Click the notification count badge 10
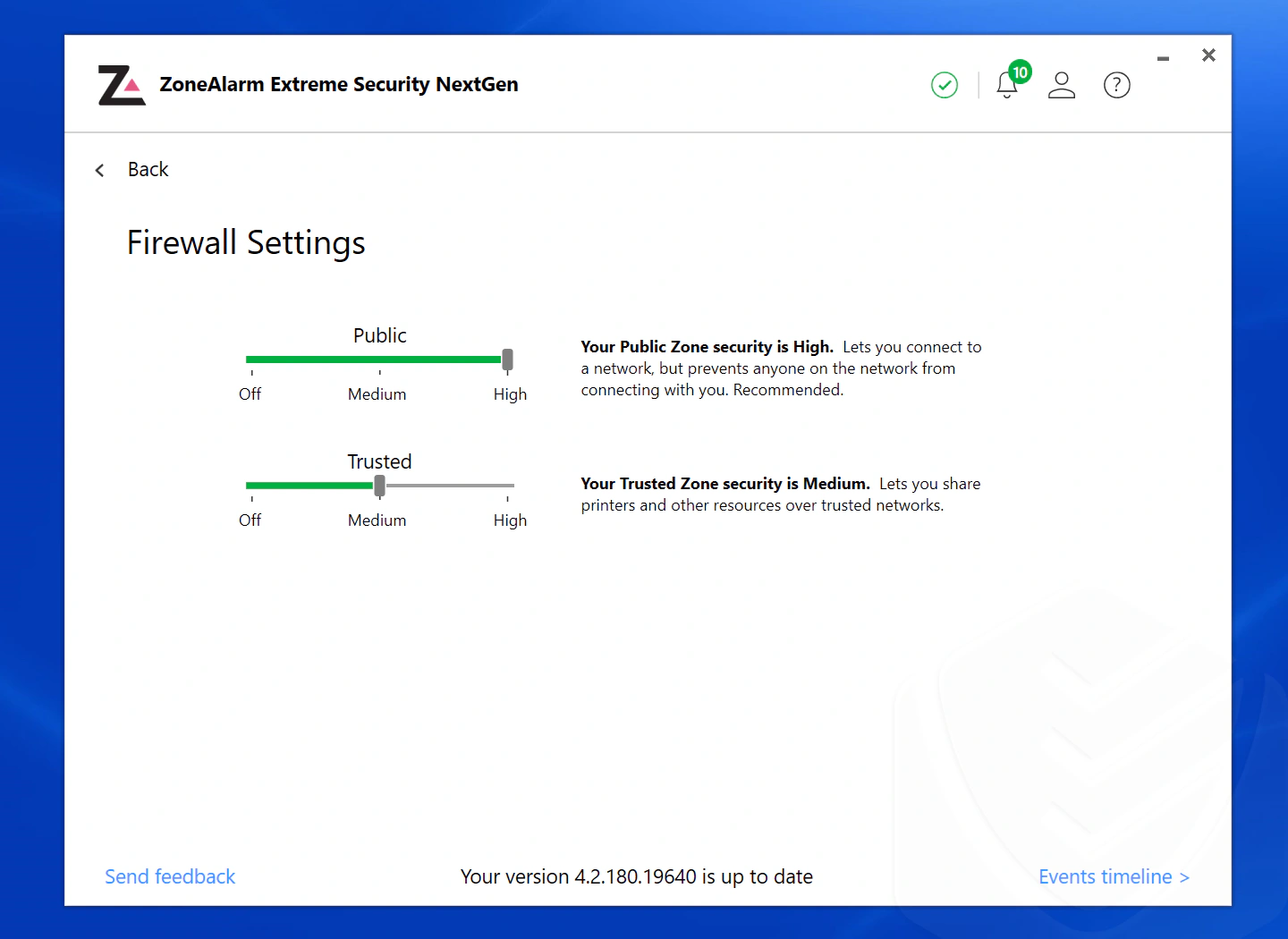 click(x=1020, y=72)
